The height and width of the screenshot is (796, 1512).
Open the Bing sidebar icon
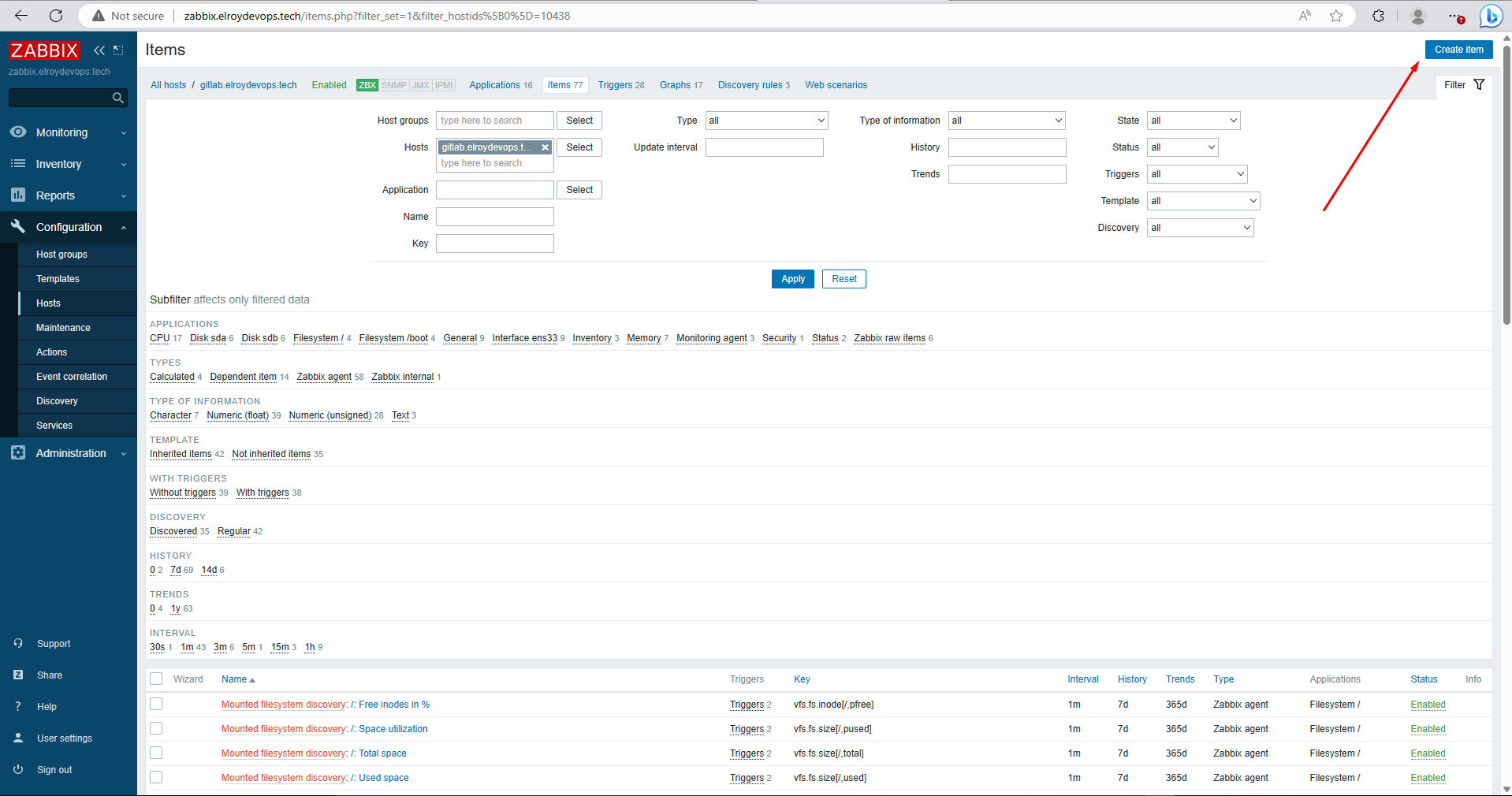pos(1491,16)
